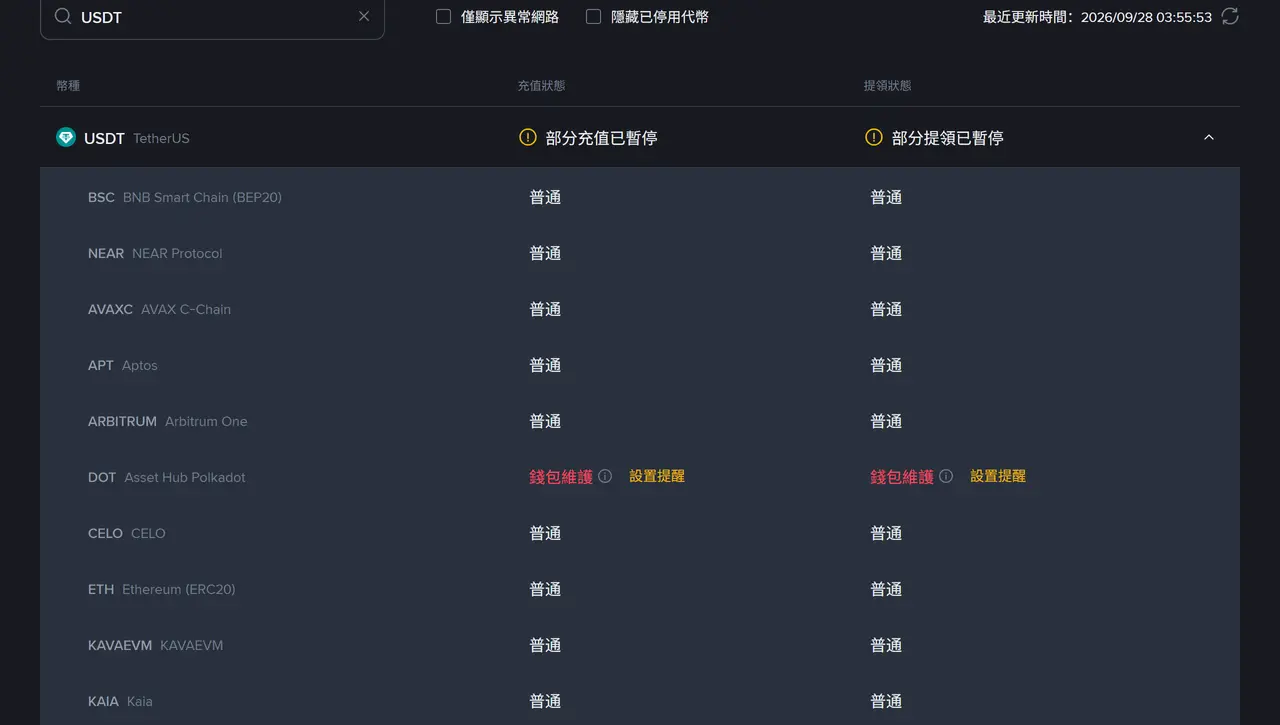Focus the USDT search input field
This screenshot has height=725, width=1280.
point(212,17)
